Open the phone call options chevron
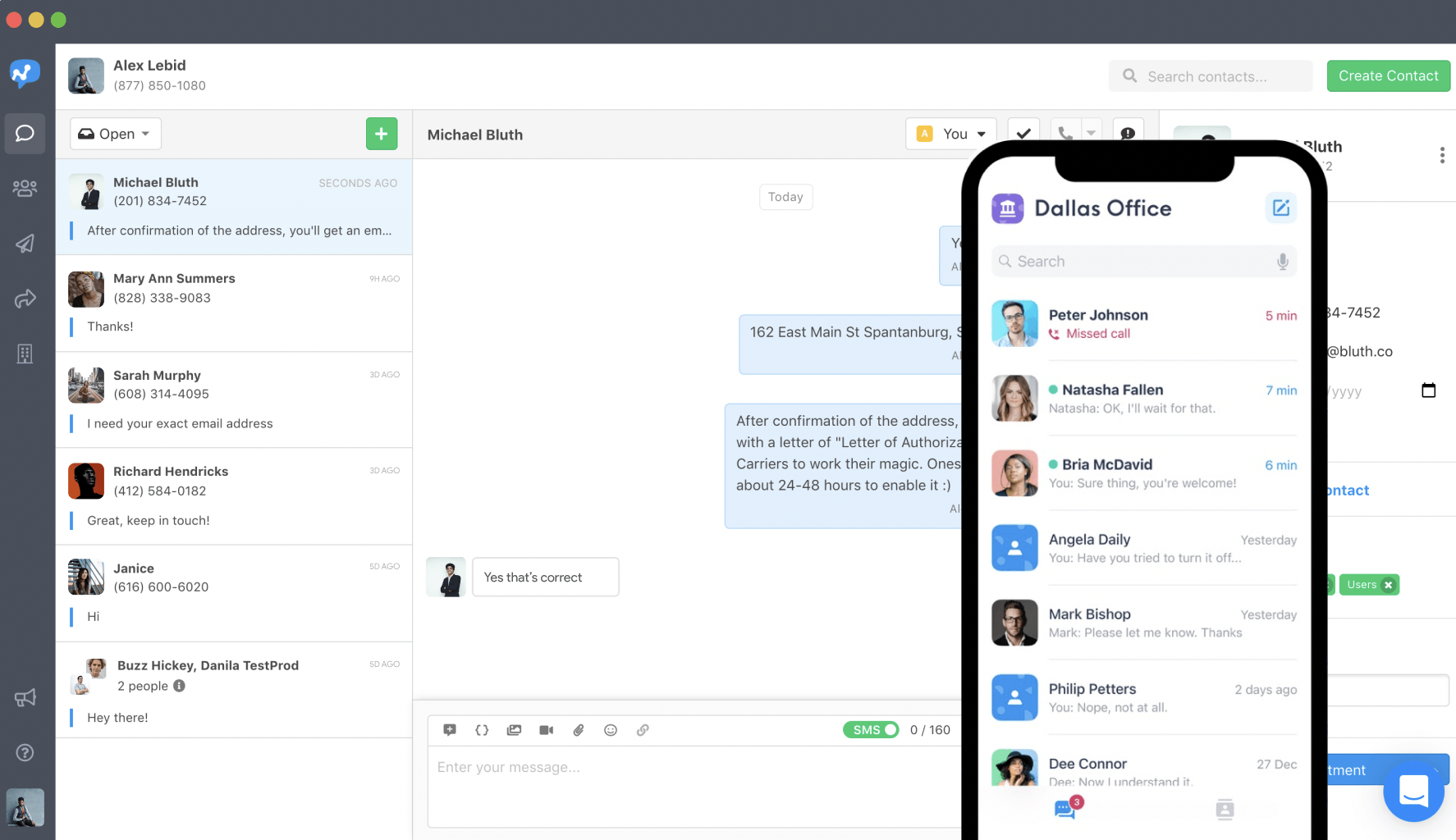 (1091, 133)
